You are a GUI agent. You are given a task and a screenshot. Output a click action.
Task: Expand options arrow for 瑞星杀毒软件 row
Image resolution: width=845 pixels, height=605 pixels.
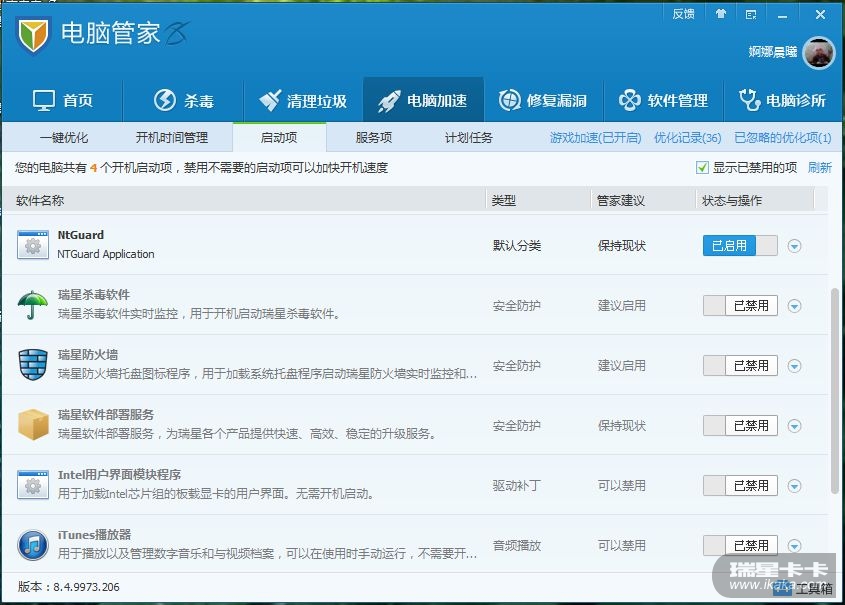[794, 306]
